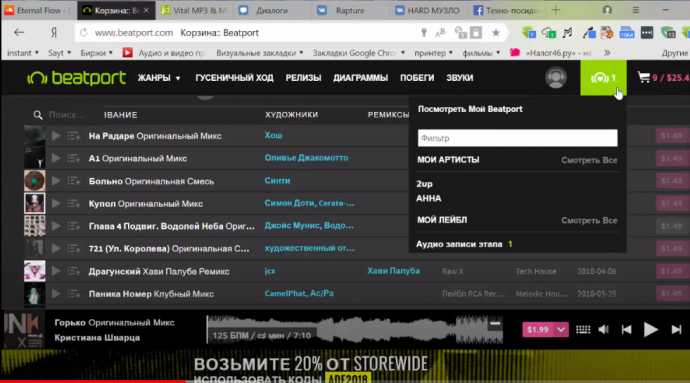Play the track Драгунский
The width and height of the screenshot is (690, 383).
tap(56, 271)
